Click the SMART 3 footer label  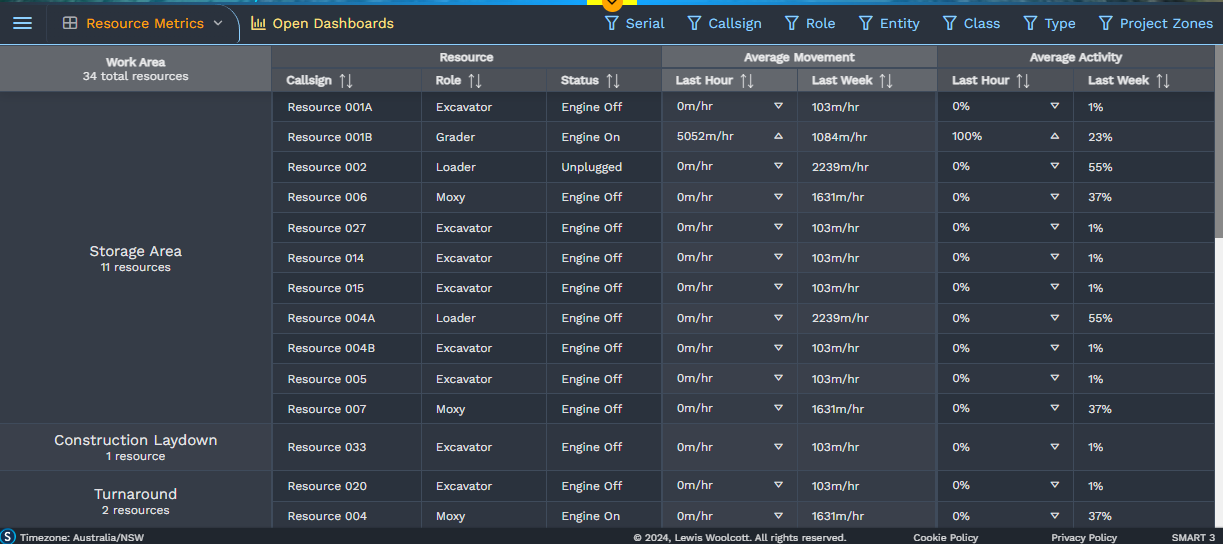[x=1193, y=538]
